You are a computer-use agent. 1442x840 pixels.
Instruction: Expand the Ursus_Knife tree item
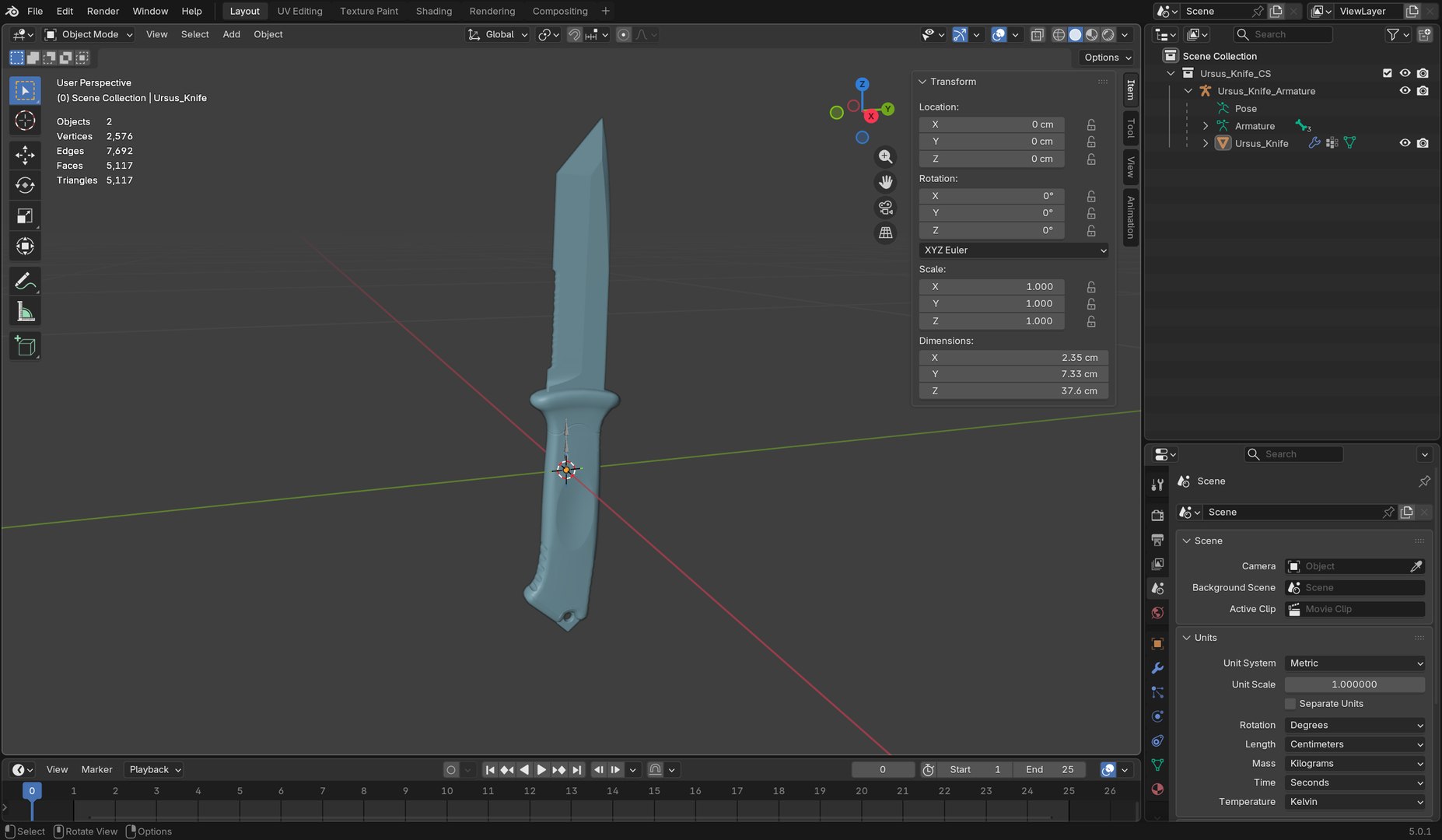pos(1206,143)
